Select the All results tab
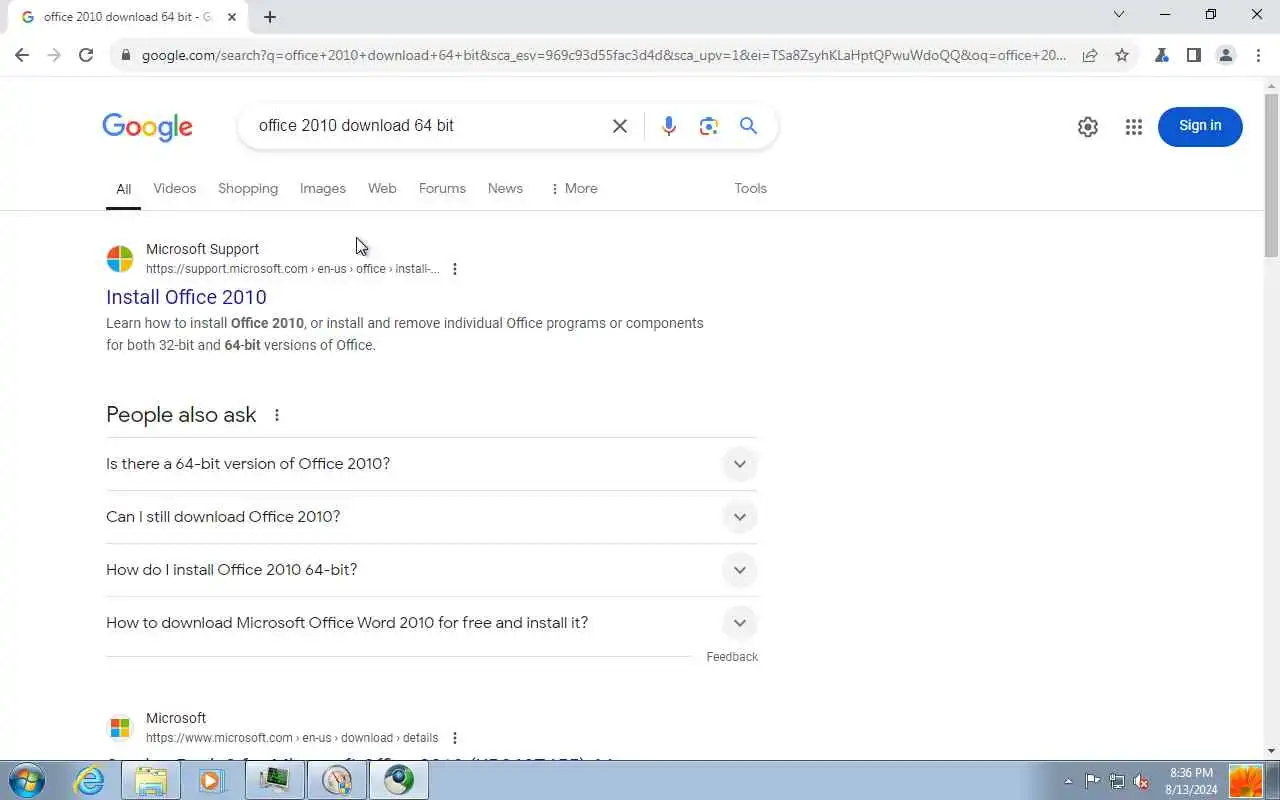 (123, 189)
